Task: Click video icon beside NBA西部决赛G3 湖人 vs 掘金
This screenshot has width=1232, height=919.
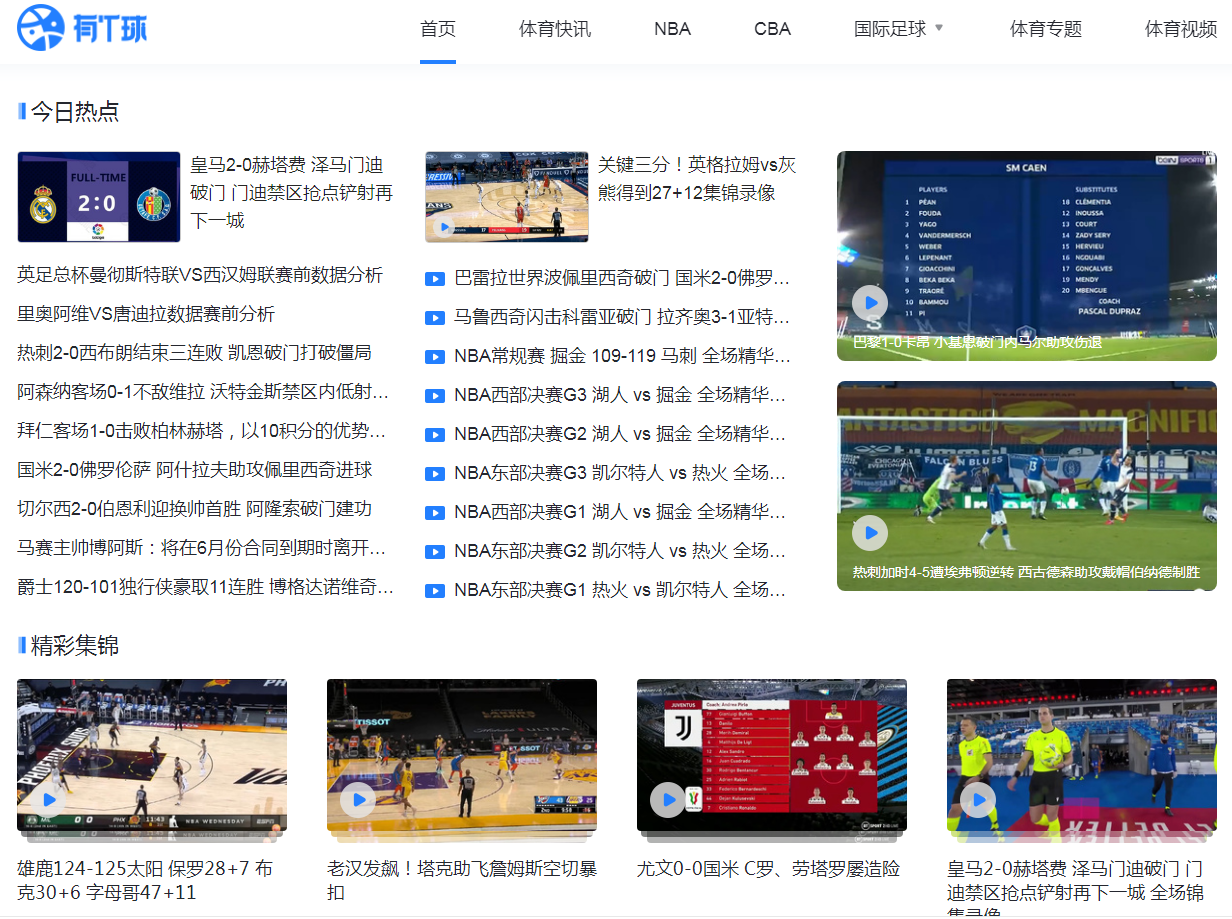Action: coord(435,396)
